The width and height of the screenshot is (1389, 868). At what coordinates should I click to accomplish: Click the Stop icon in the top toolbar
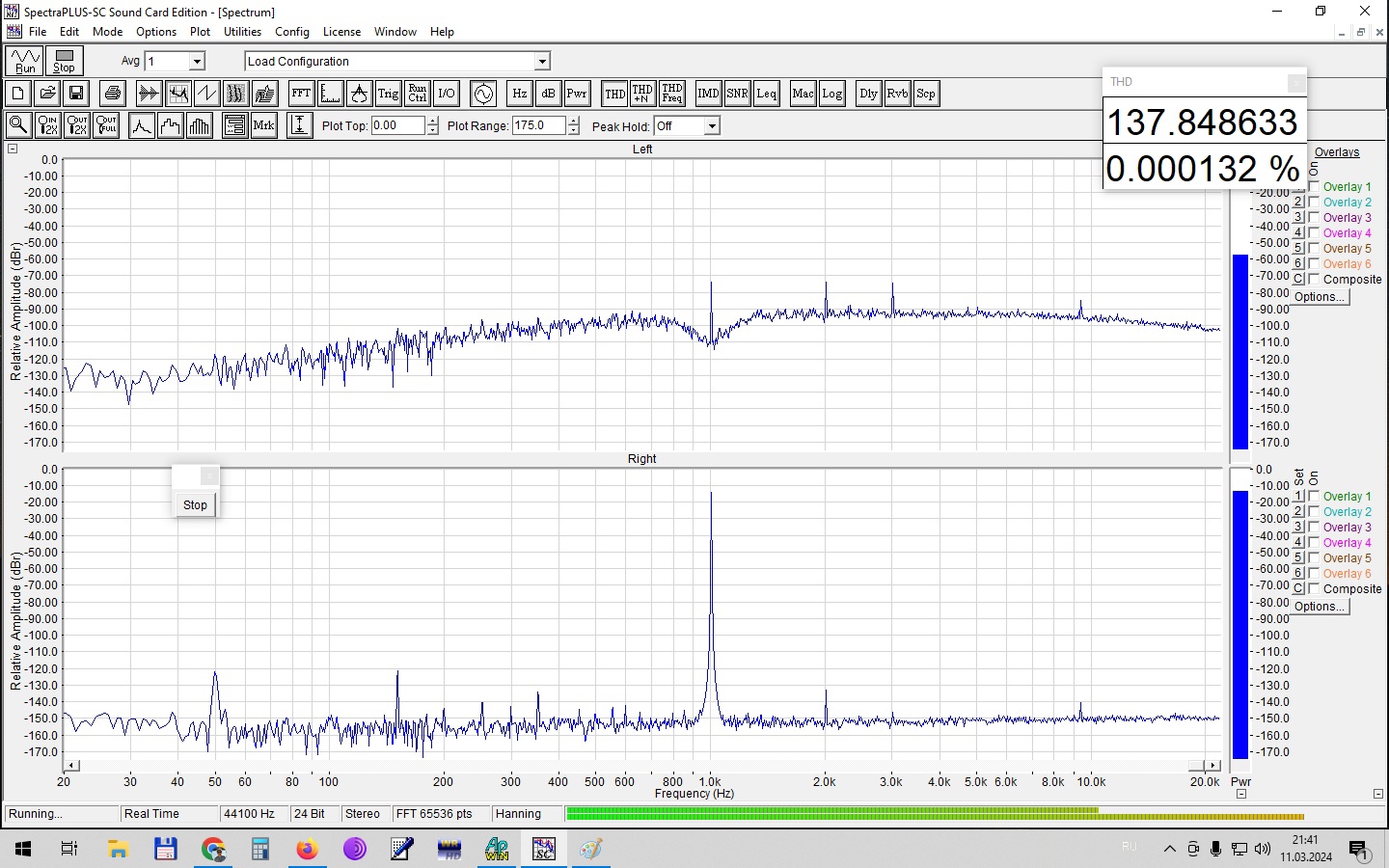[65, 61]
